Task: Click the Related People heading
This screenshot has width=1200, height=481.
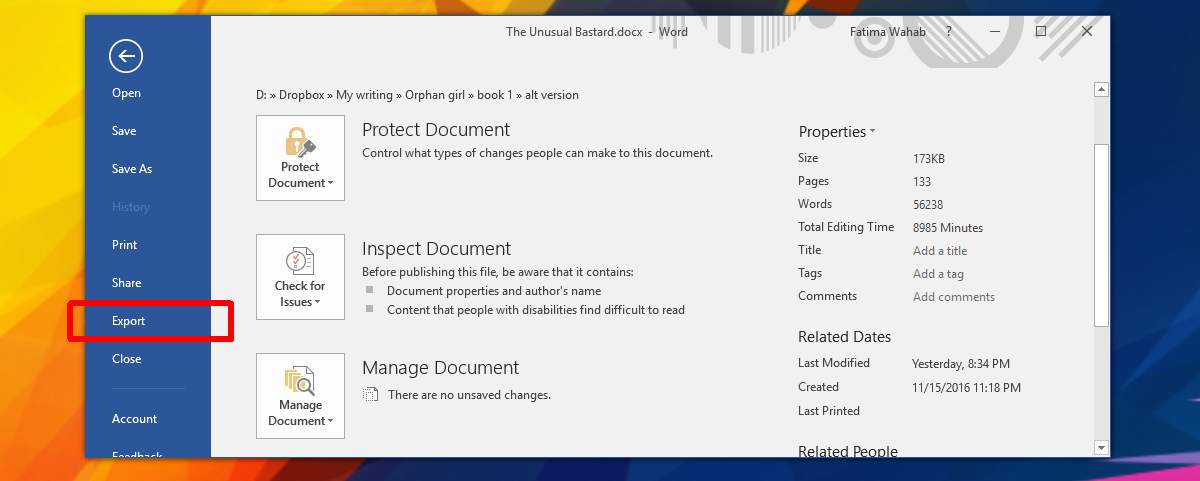Action: click(x=848, y=451)
